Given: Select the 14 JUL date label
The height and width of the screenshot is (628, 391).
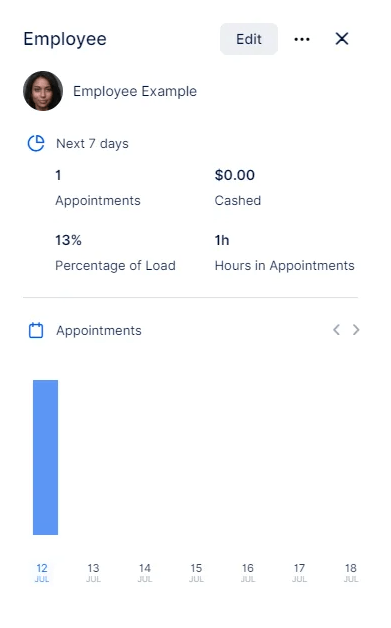Looking at the screenshot, I should pyautogui.click(x=145, y=572).
